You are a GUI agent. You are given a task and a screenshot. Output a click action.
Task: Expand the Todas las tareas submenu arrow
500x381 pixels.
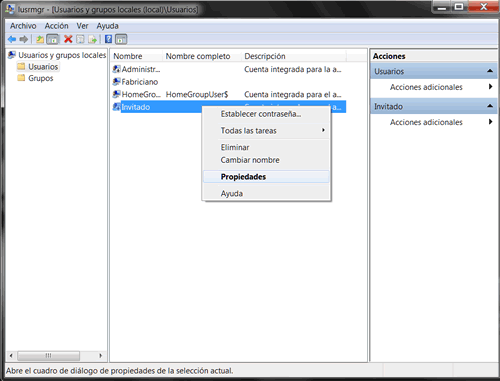pyautogui.click(x=323, y=130)
